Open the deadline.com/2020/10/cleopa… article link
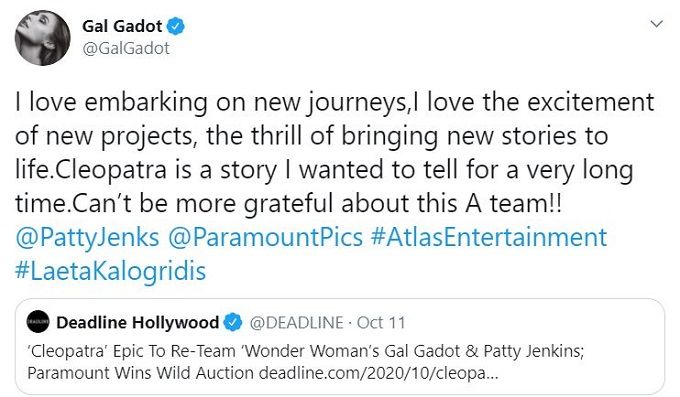The image size is (680, 397). 379,373
